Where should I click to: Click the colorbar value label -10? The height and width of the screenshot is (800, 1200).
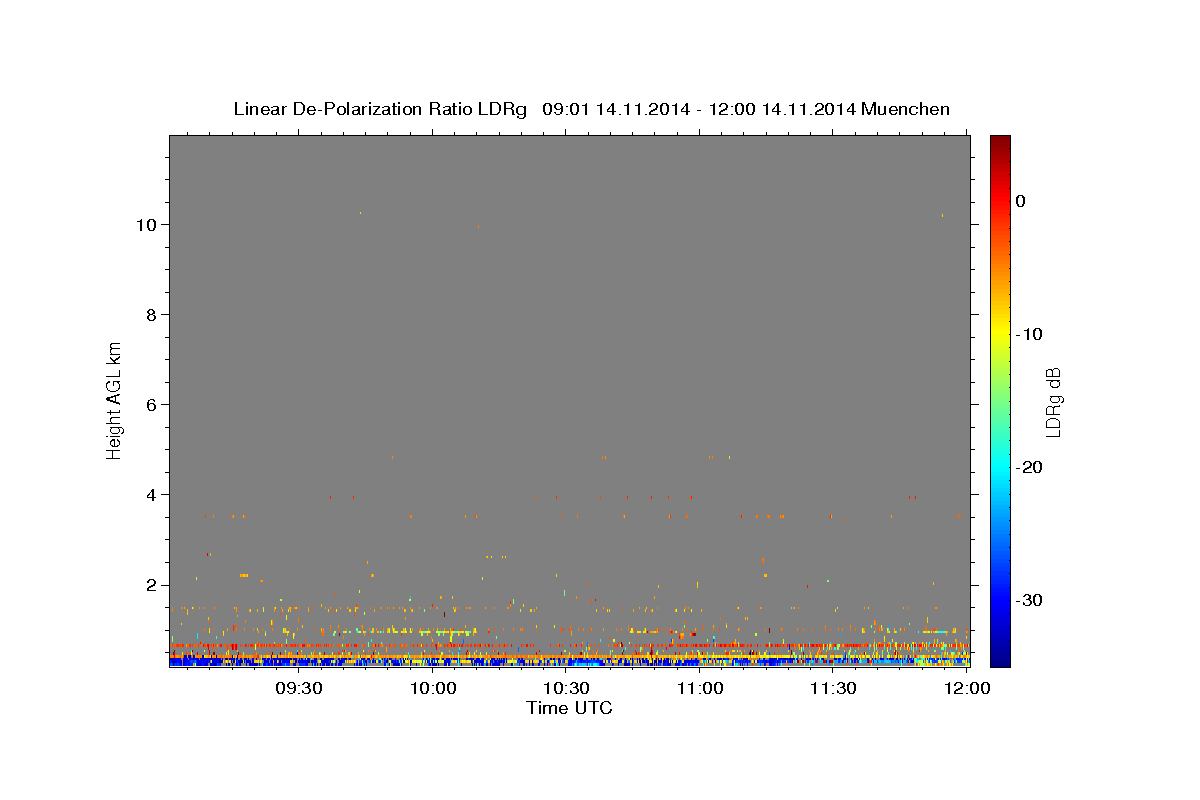pyautogui.click(x=1030, y=334)
